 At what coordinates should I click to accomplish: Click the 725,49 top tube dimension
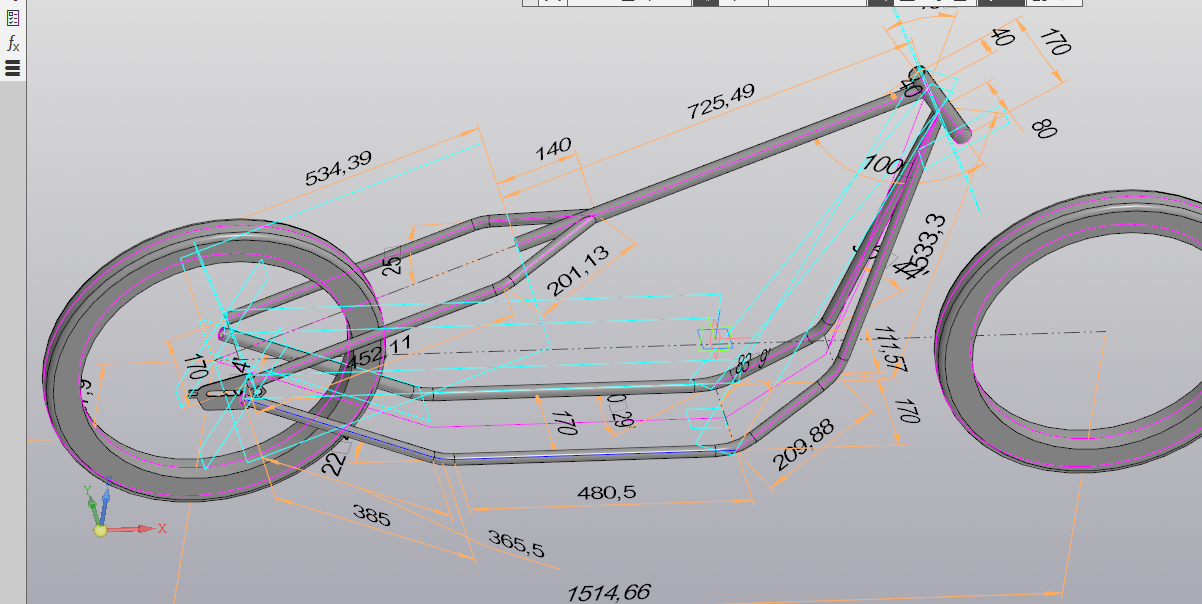pyautogui.click(x=720, y=102)
